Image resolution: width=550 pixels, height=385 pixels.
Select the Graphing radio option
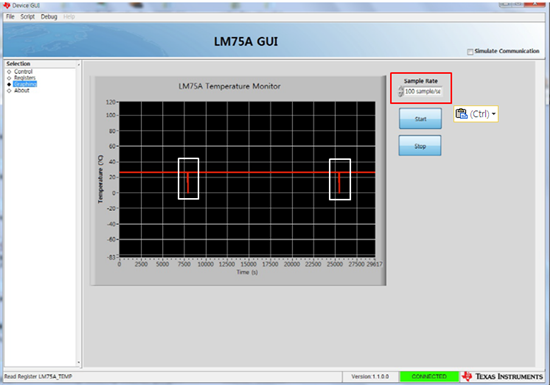click(x=9, y=84)
